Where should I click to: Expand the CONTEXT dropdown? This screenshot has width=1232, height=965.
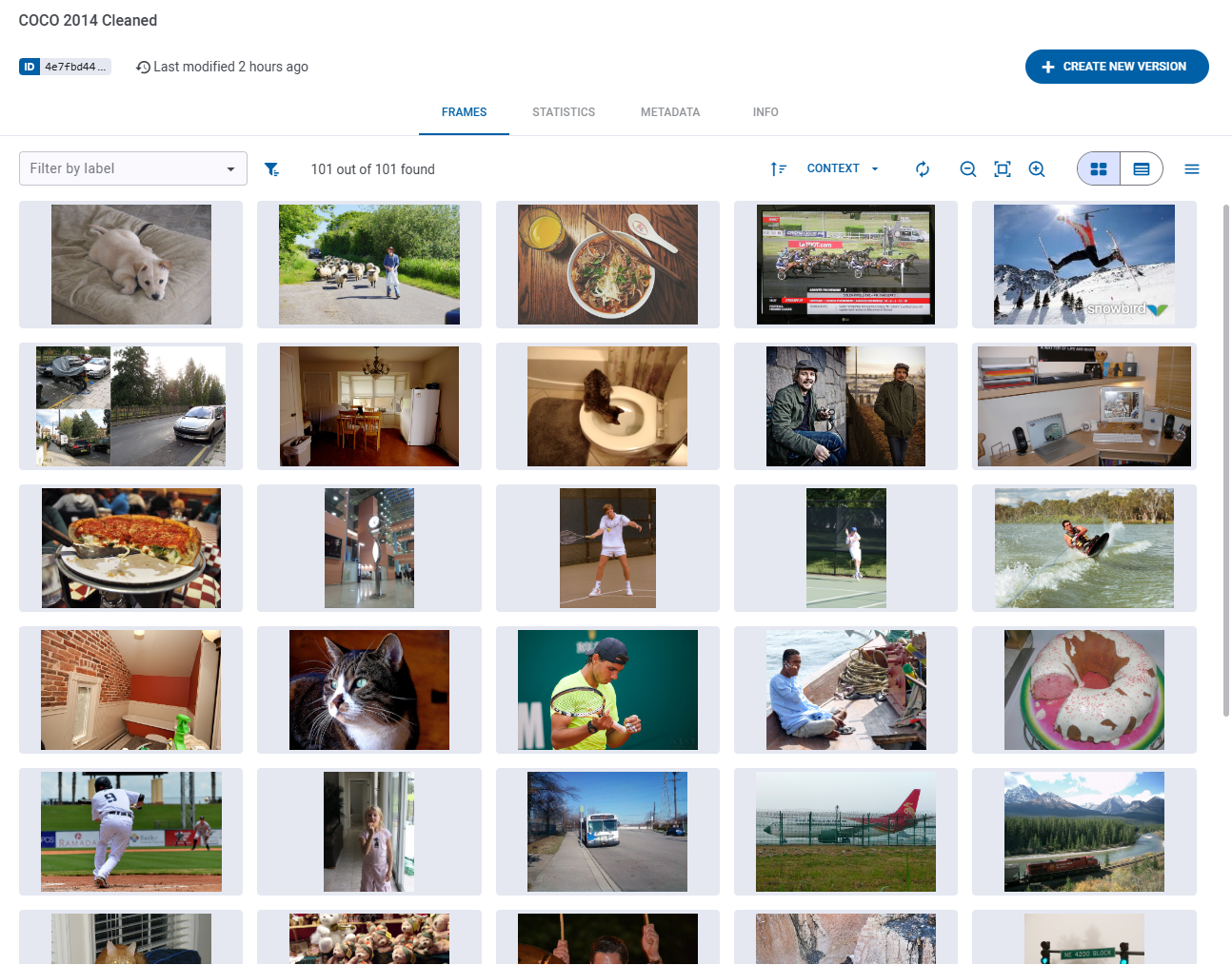pyautogui.click(x=842, y=168)
